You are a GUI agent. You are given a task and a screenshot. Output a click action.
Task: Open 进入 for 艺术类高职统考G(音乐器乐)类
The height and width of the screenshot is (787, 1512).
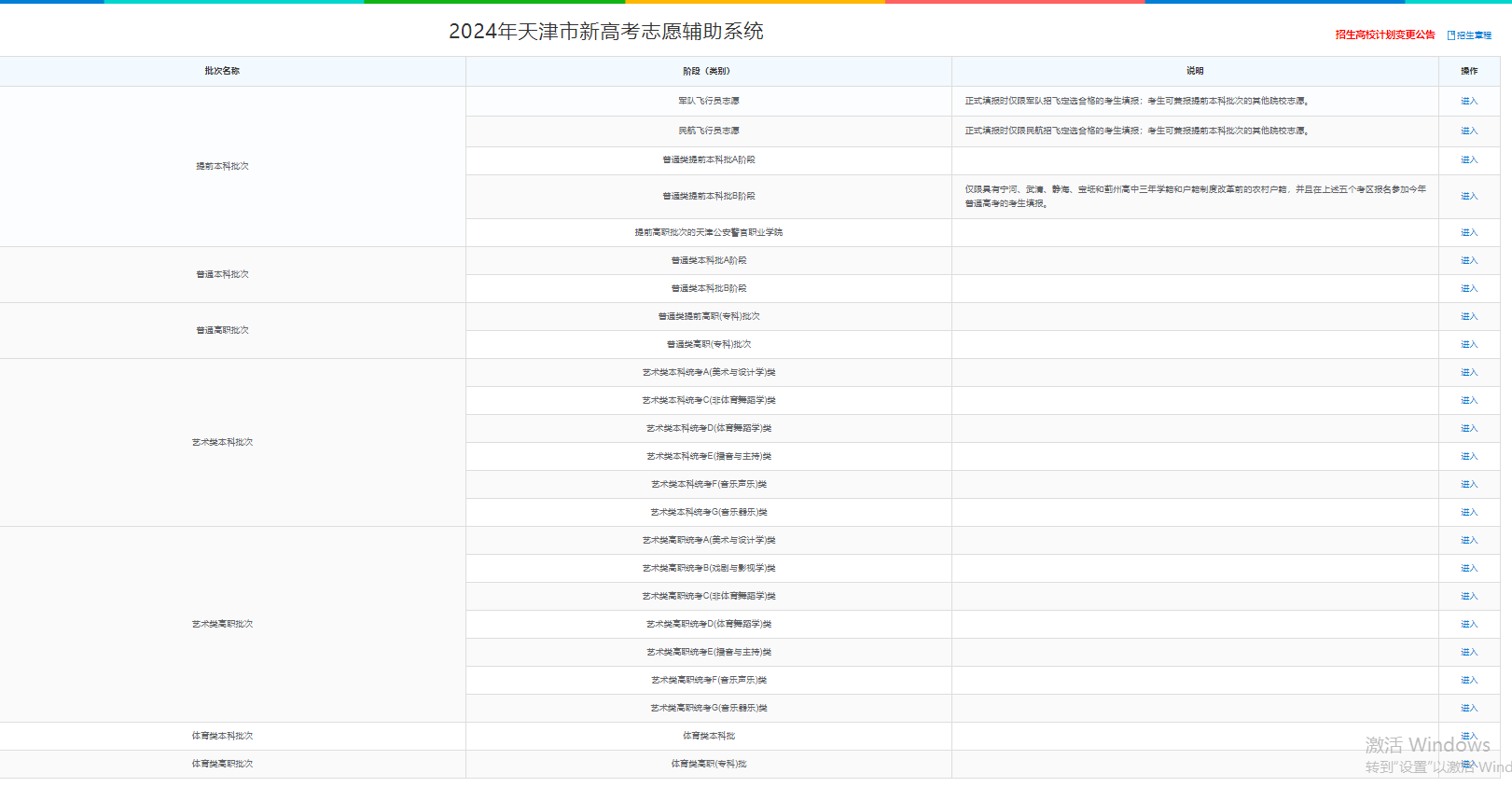pyautogui.click(x=1468, y=708)
